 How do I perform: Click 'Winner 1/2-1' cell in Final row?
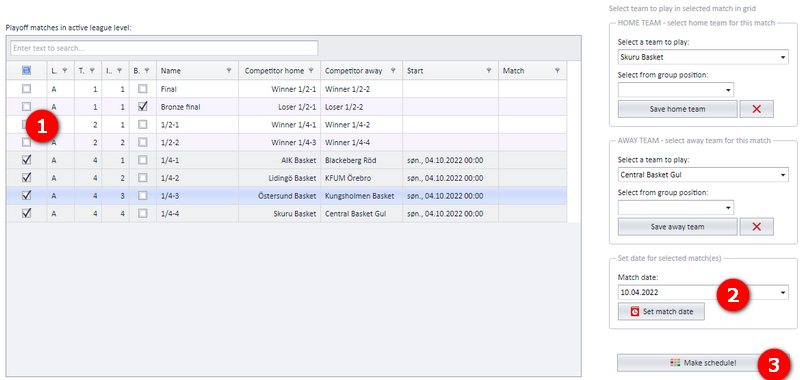click(x=280, y=89)
